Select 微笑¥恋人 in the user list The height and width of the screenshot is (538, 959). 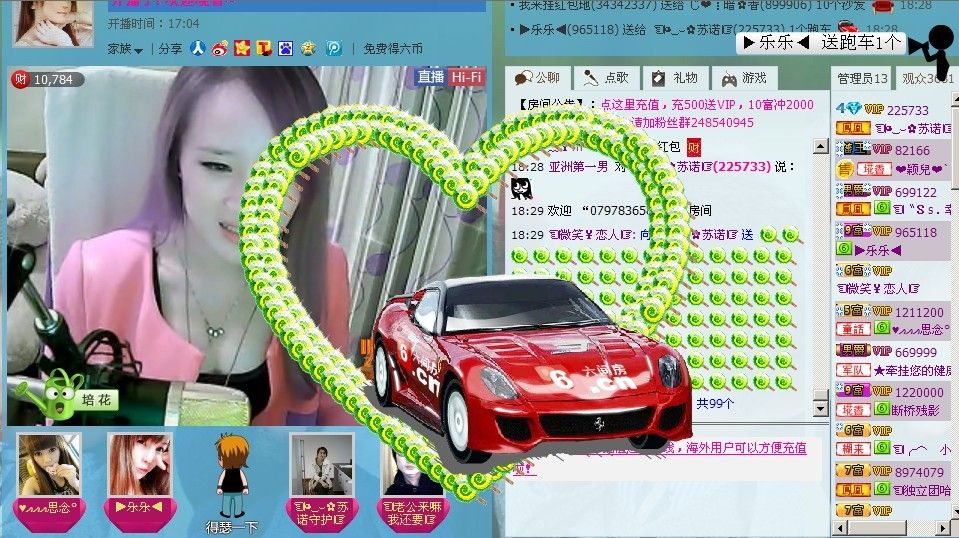coord(879,288)
